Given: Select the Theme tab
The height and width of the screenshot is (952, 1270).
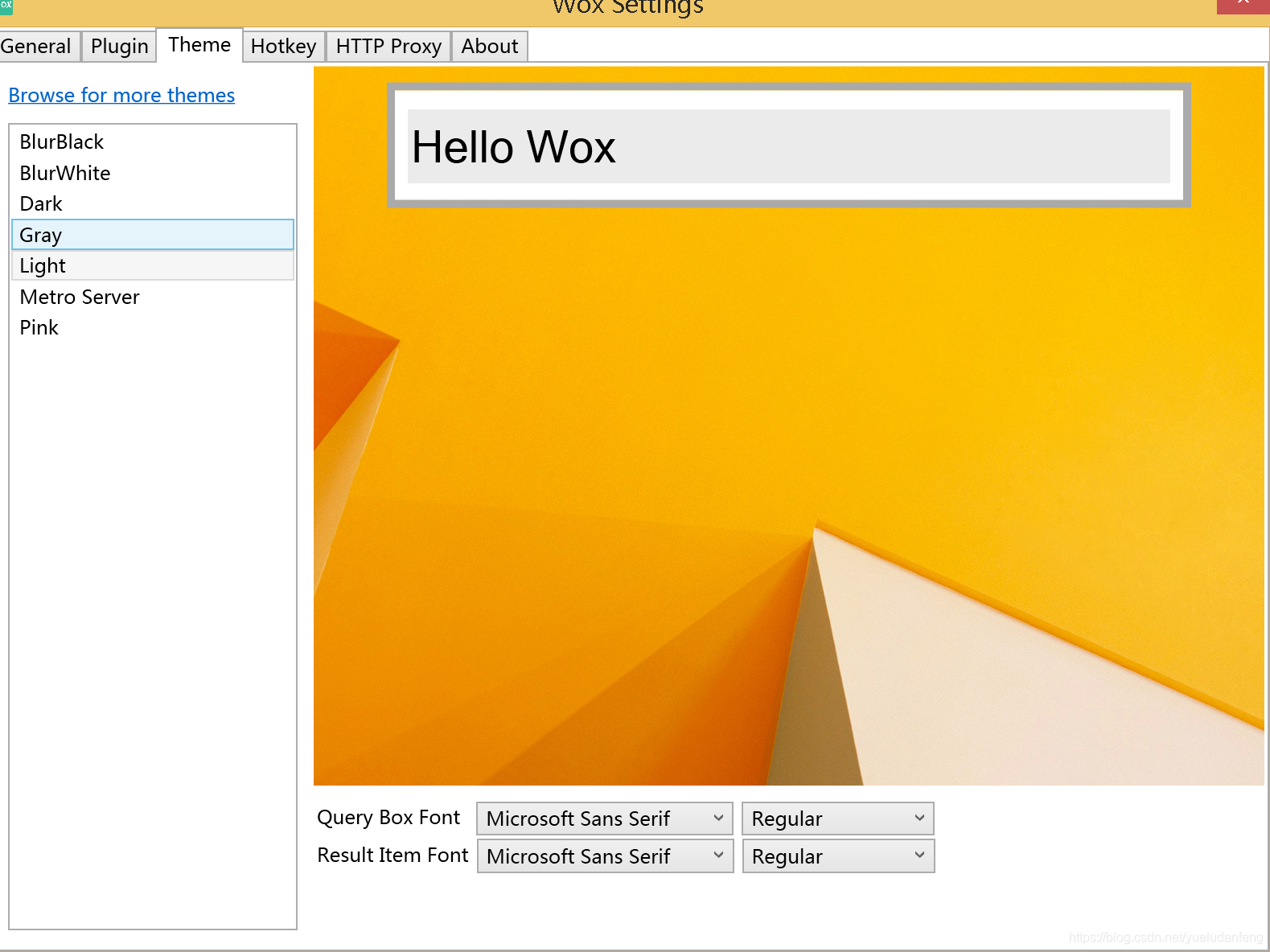Looking at the screenshot, I should click(199, 45).
